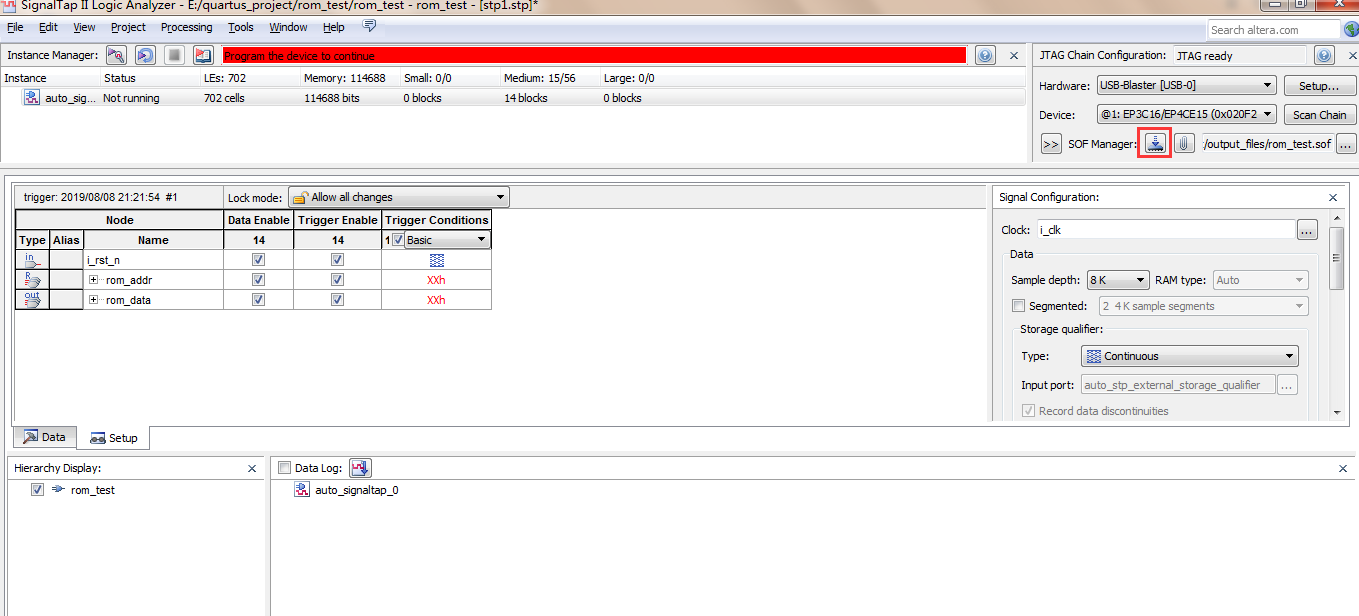
Task: Open the RAM type Auto dropdown
Action: coord(1260,280)
